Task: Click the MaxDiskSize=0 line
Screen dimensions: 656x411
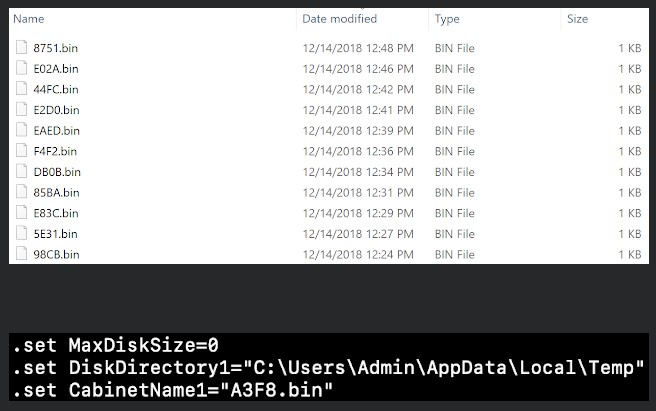Action: pos(115,345)
